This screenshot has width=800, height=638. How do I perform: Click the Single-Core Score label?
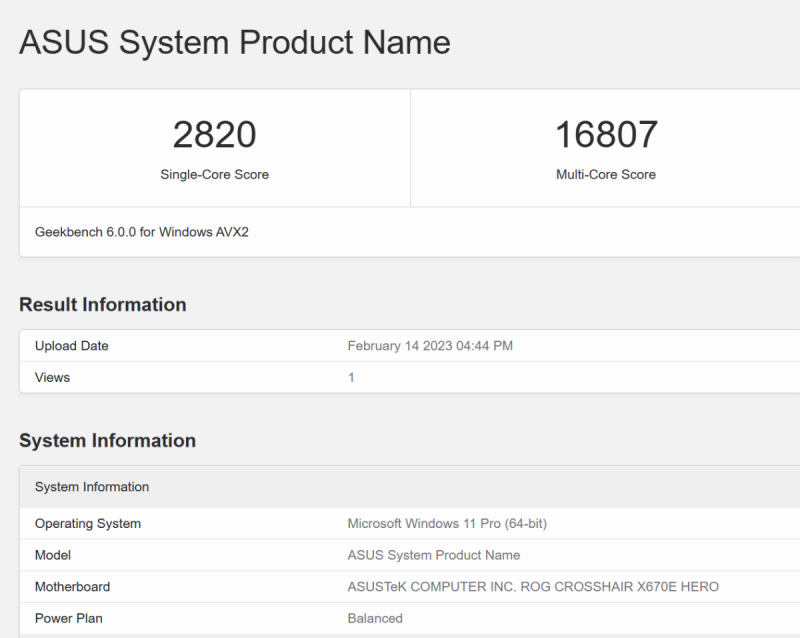(x=214, y=174)
